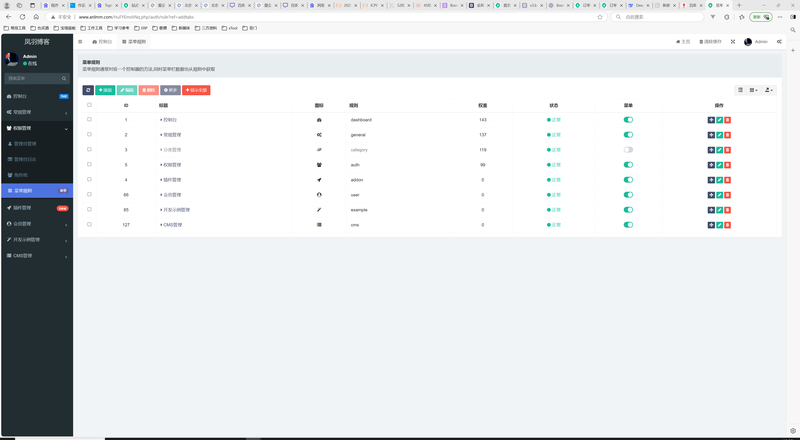
Task: Tick the select-all checkbox in table header
Action: [89, 105]
